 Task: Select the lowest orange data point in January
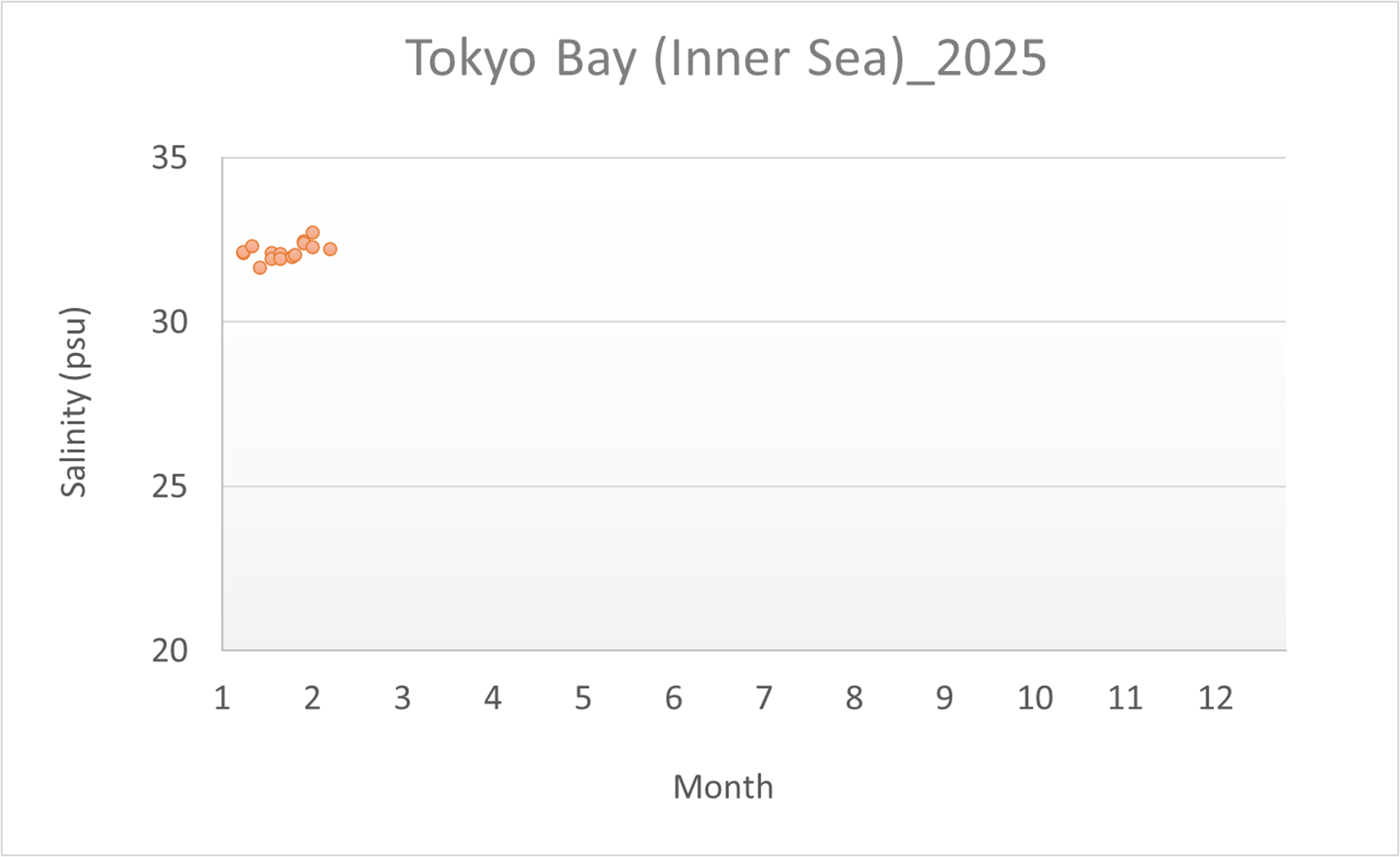pos(260,268)
